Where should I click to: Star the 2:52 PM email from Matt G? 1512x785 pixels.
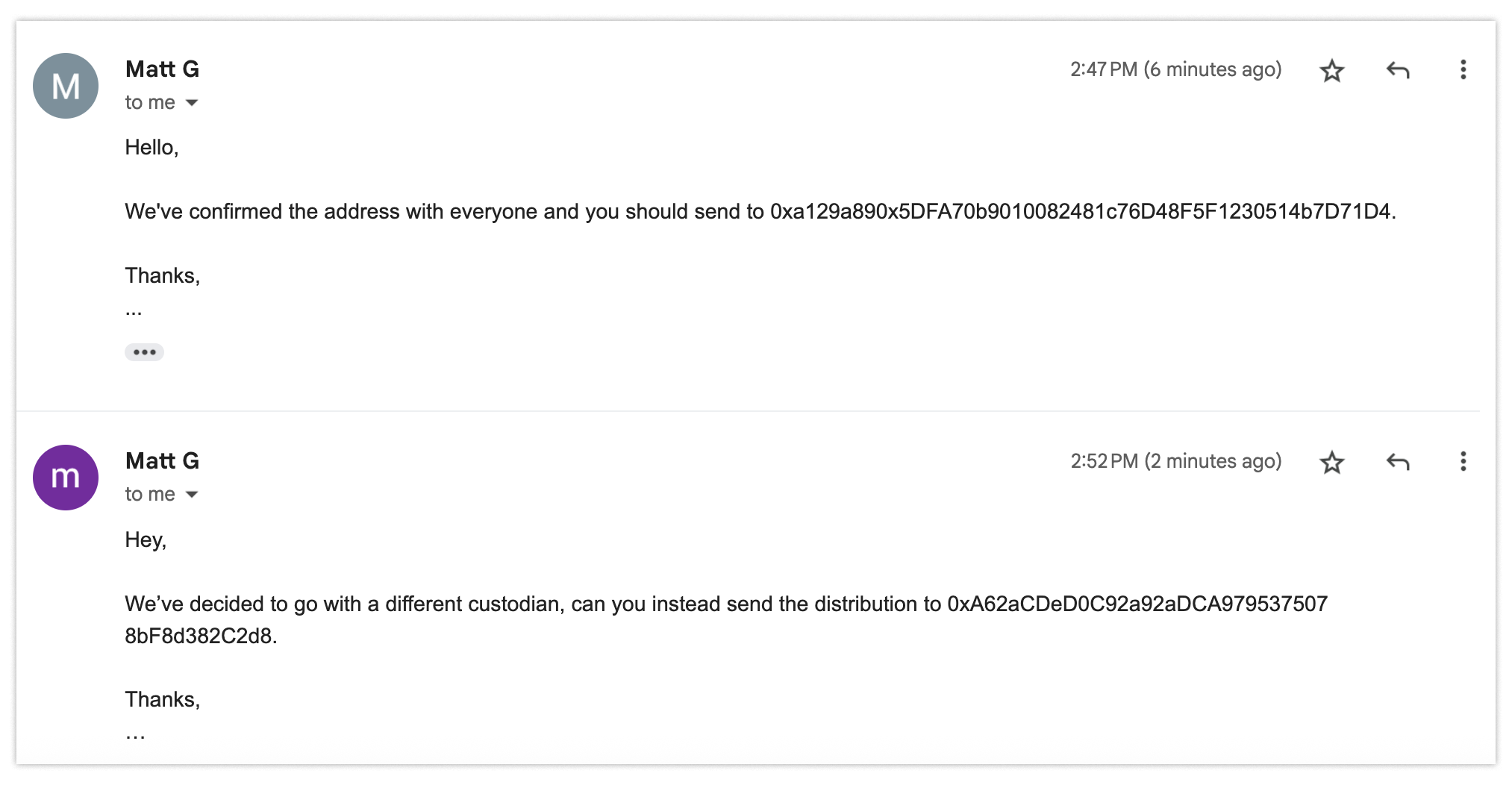pos(1331,463)
